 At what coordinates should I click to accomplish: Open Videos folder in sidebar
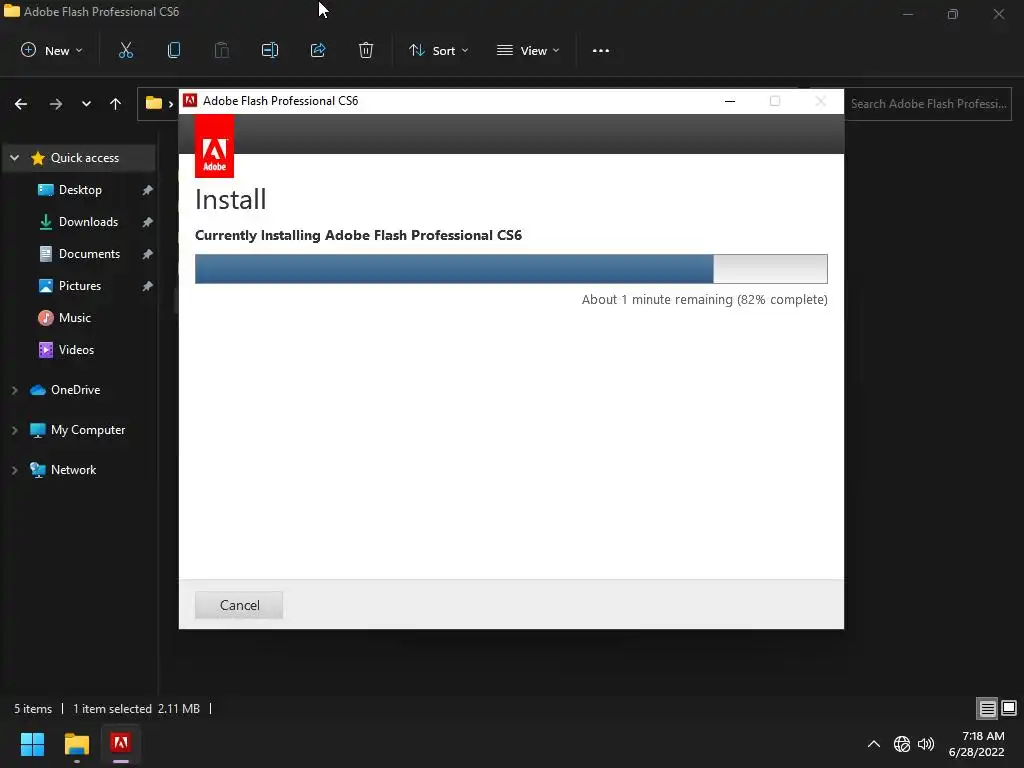pyautogui.click(x=76, y=350)
